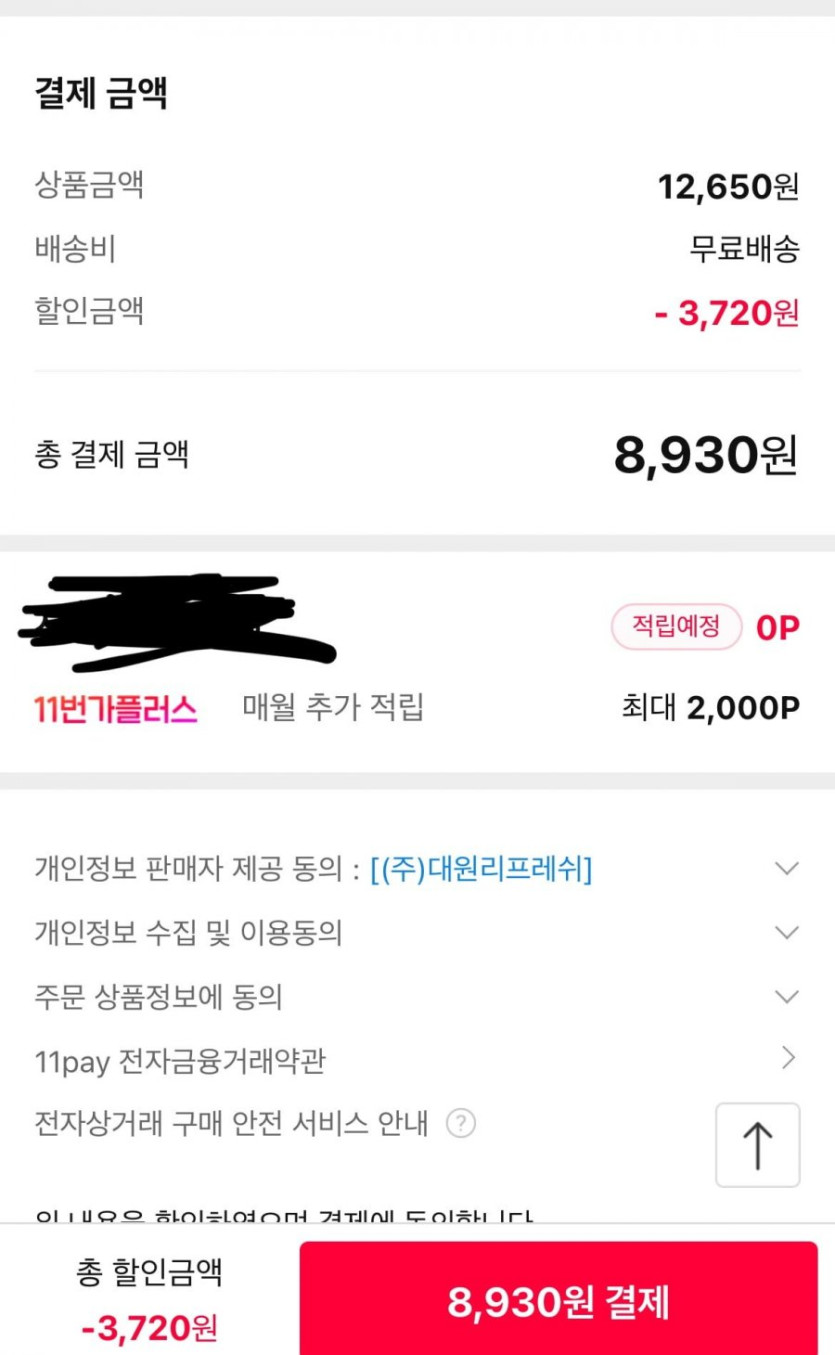Tap the 최대 2,000P points text
Image resolution: width=835 pixels, height=1355 pixels.
pos(710,708)
